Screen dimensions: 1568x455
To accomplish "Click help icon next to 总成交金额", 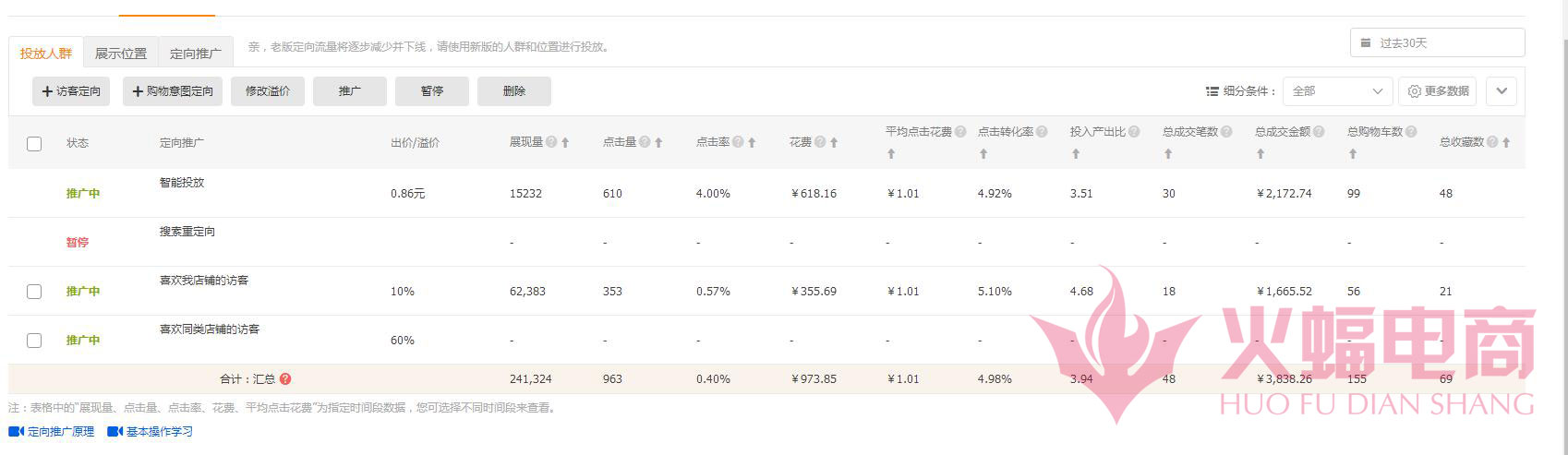I will click(x=1319, y=132).
